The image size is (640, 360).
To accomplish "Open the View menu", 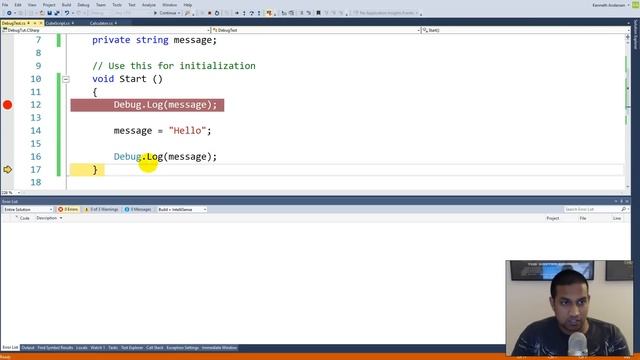I will (32, 5).
